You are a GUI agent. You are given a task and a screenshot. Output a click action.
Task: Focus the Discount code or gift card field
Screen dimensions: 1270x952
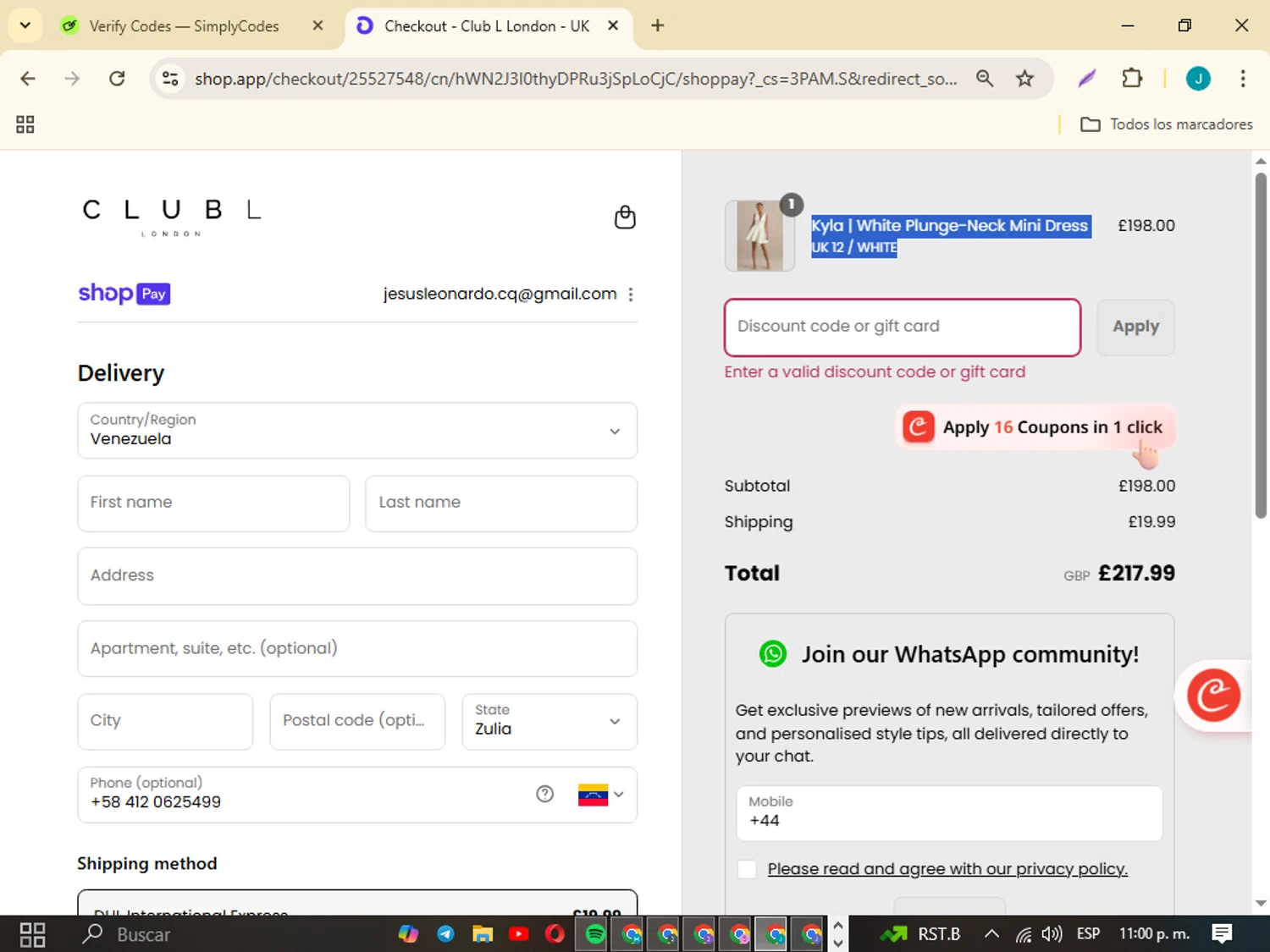pos(903,327)
